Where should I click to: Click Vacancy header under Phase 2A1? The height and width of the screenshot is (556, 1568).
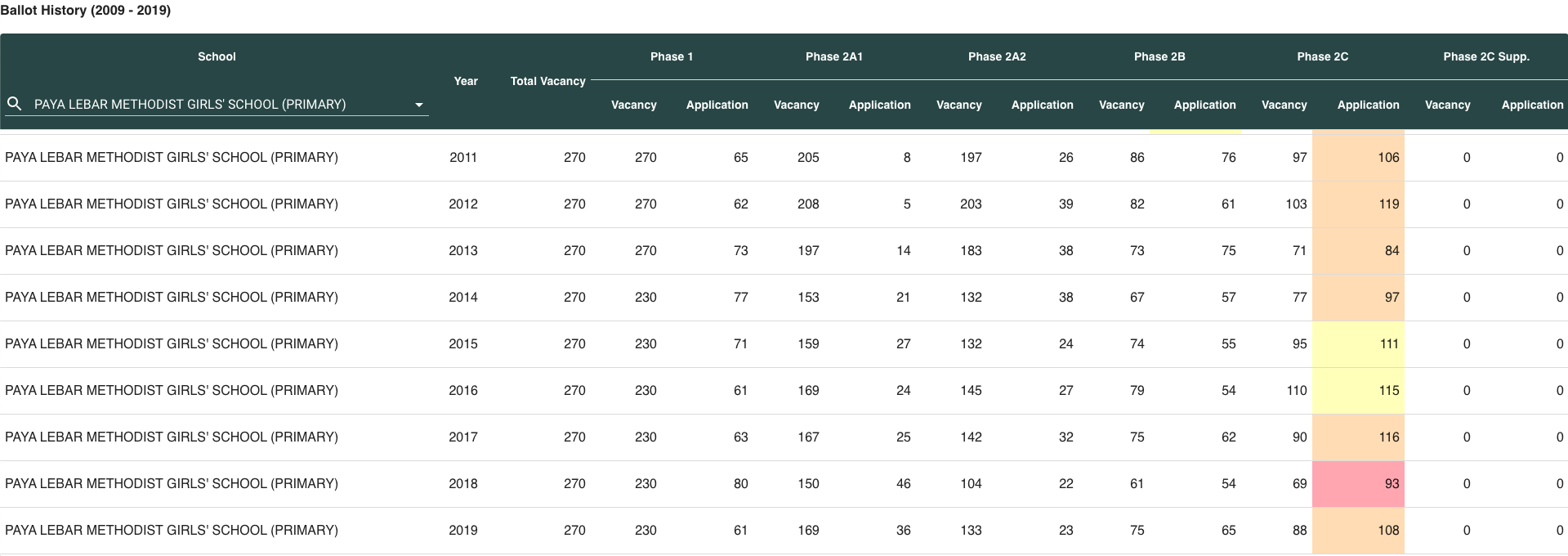tap(797, 105)
